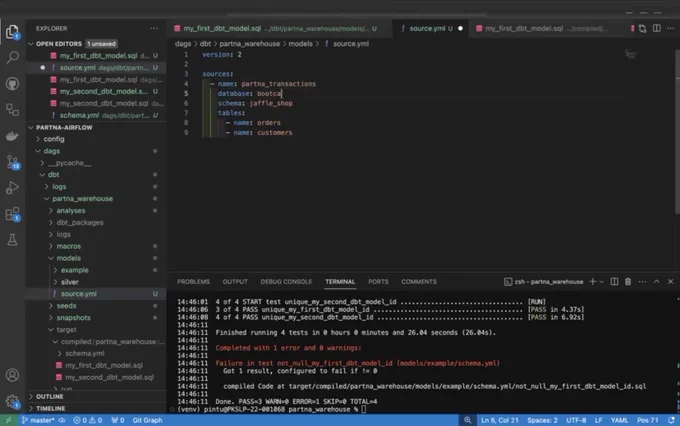Screen dimensions: 680x426
Task: Open the Debug Console panel tab
Action: click(286, 282)
